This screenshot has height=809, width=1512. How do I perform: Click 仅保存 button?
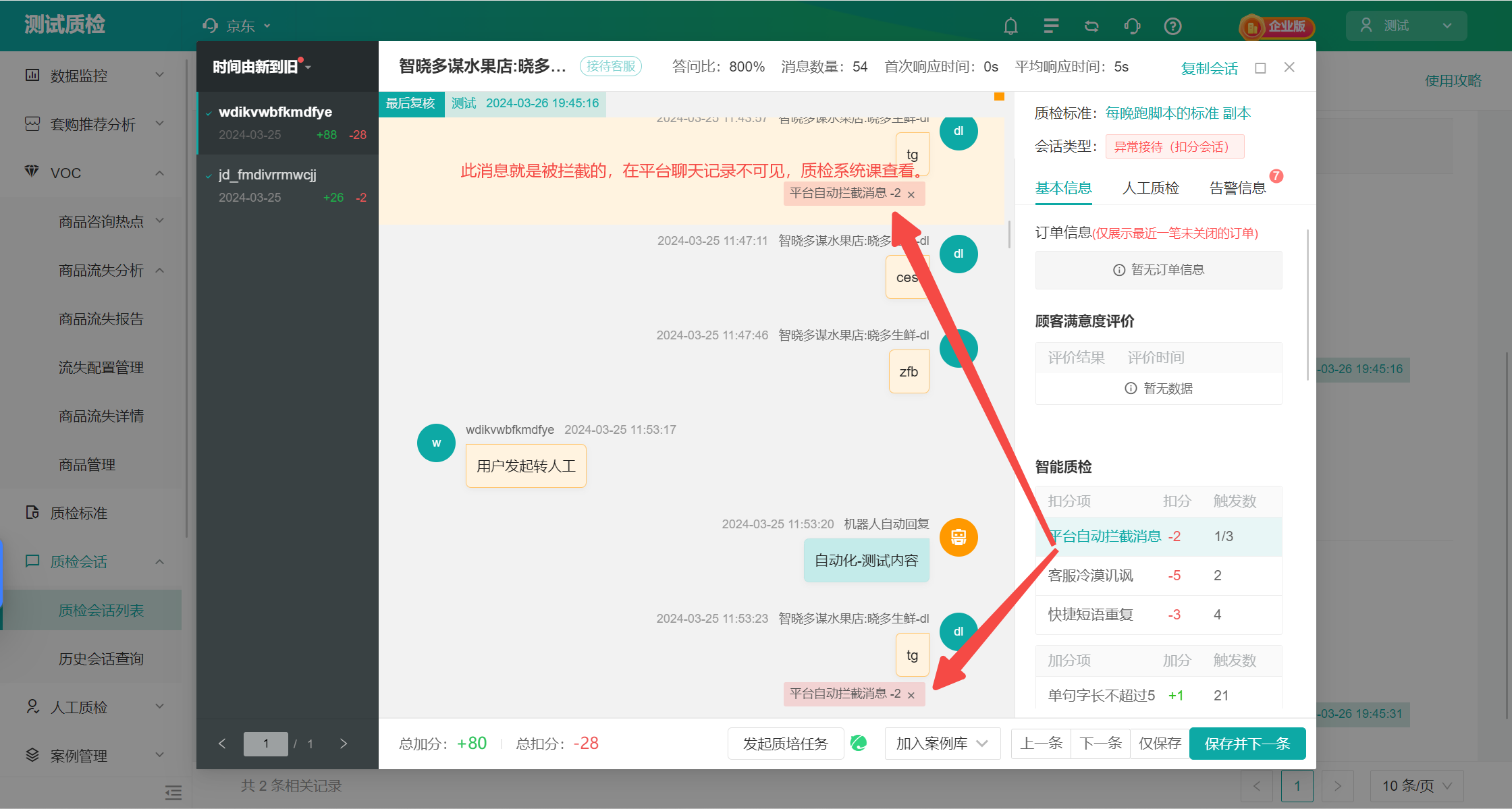click(1160, 744)
